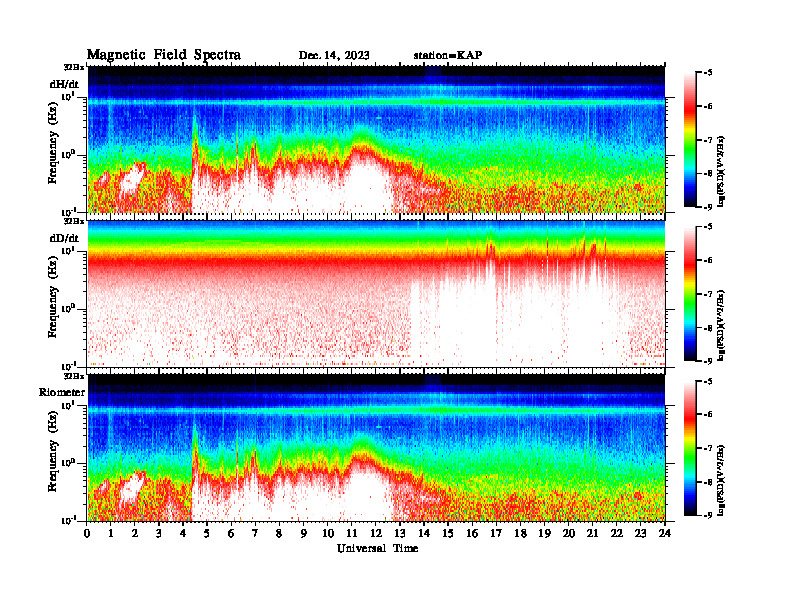Click the "-8" tick on Riometer color bar

708,482
